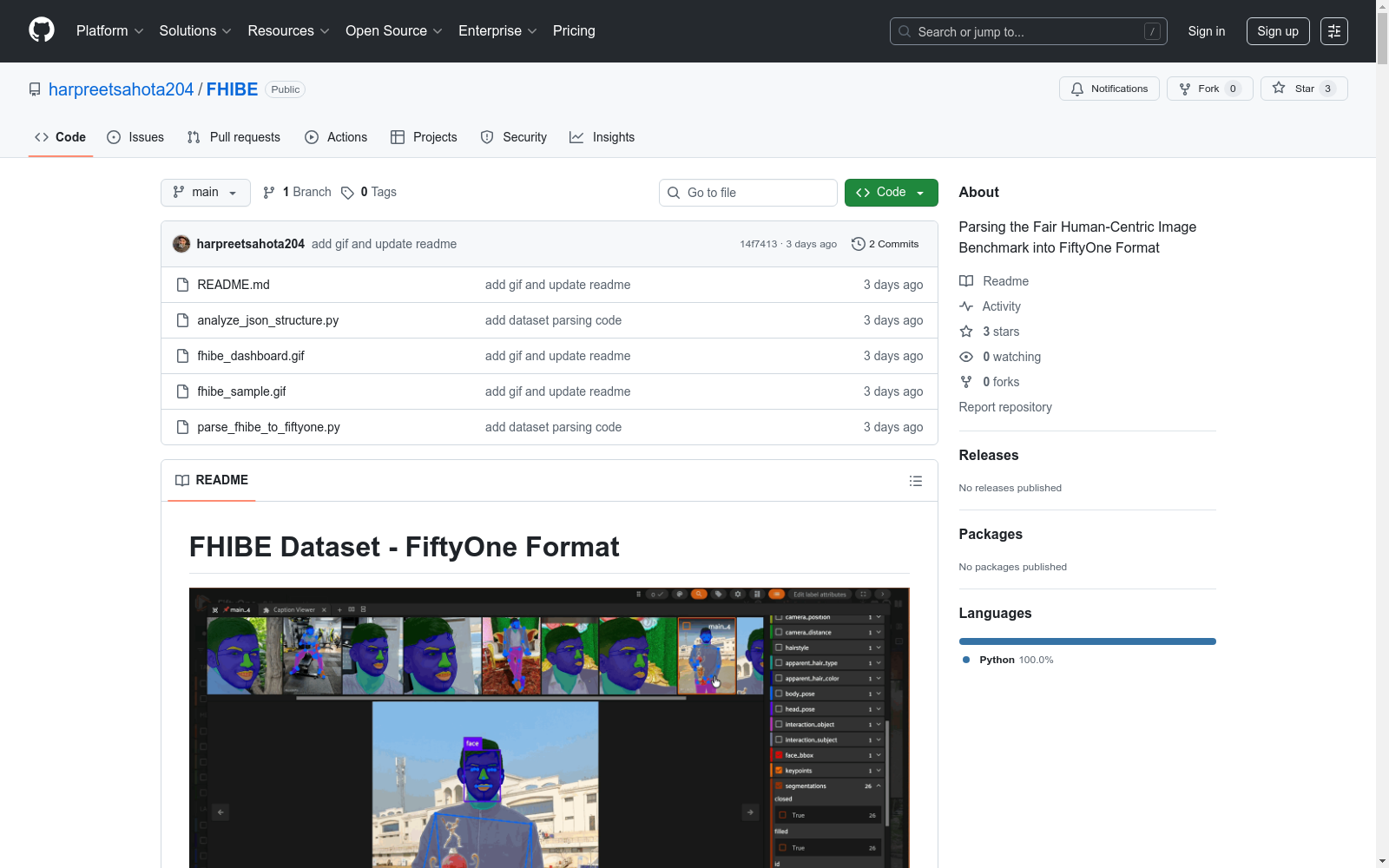Open the Packages heading link
Image resolution: width=1389 pixels, height=868 pixels.
tap(991, 534)
